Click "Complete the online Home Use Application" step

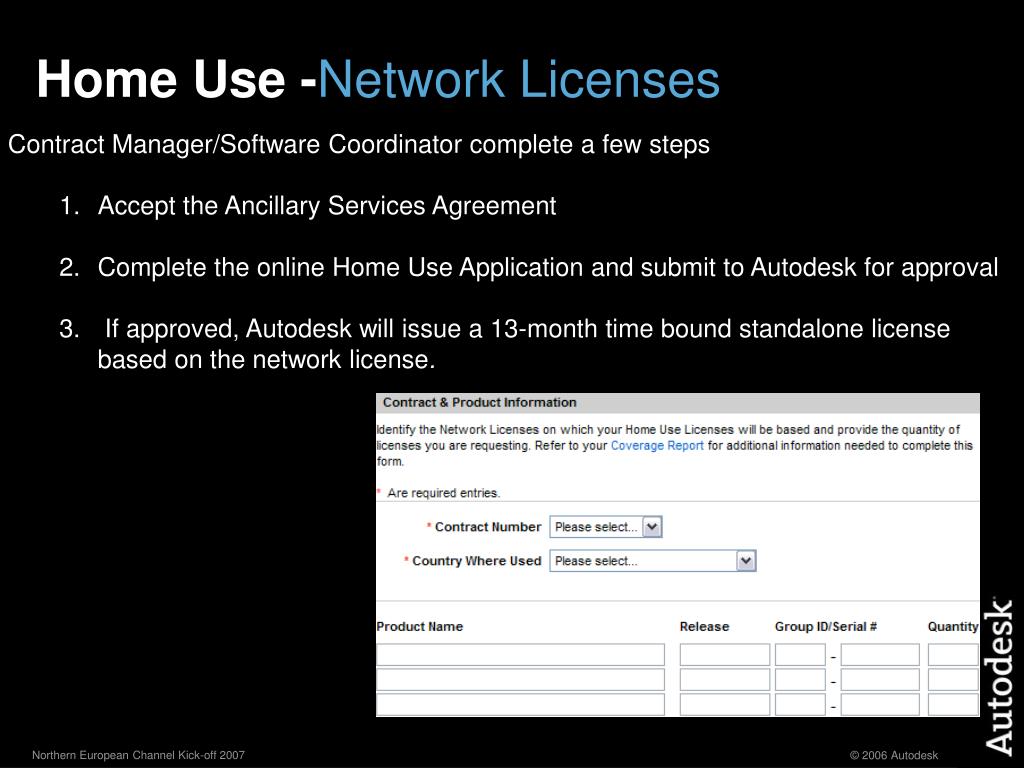(x=547, y=267)
